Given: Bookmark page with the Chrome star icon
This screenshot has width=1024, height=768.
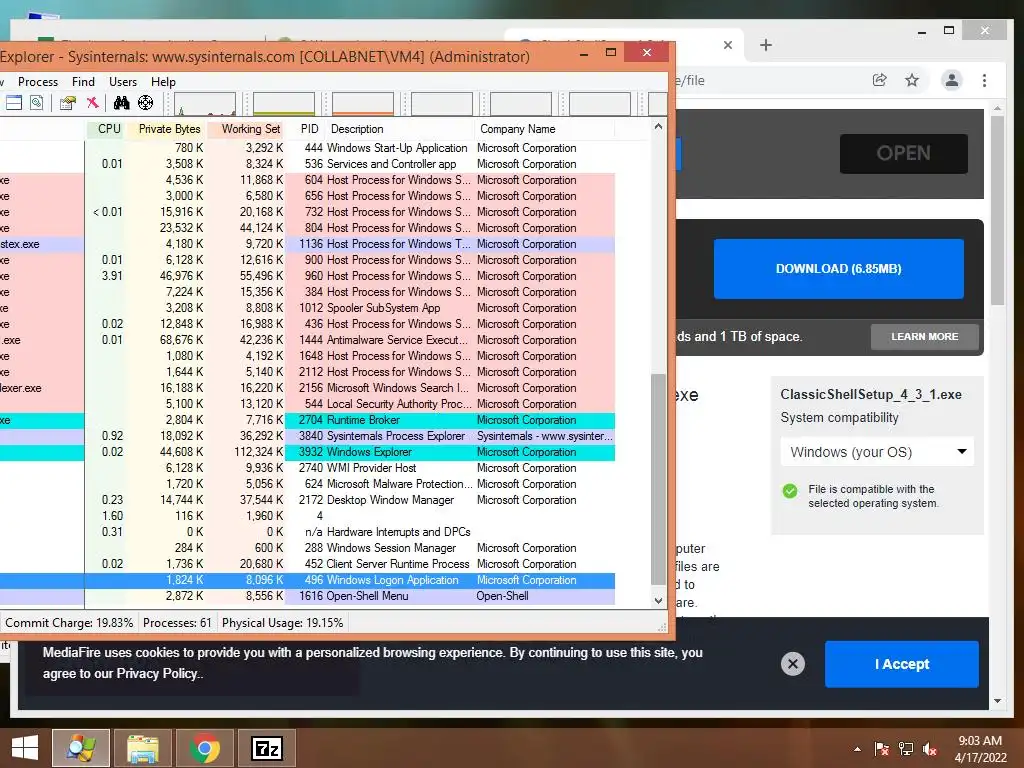Looking at the screenshot, I should (x=912, y=80).
